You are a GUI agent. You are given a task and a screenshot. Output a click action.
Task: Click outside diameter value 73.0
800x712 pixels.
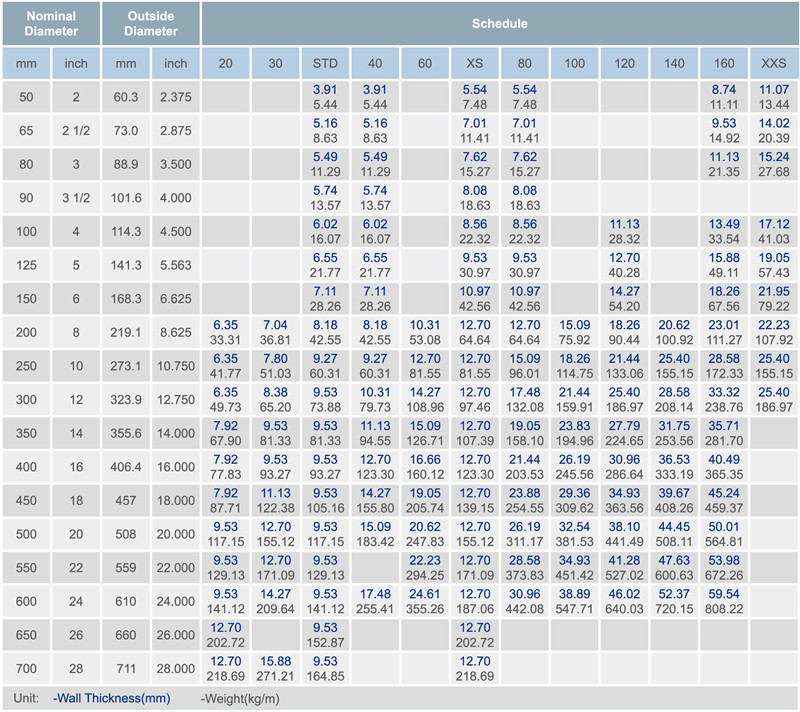[126, 131]
